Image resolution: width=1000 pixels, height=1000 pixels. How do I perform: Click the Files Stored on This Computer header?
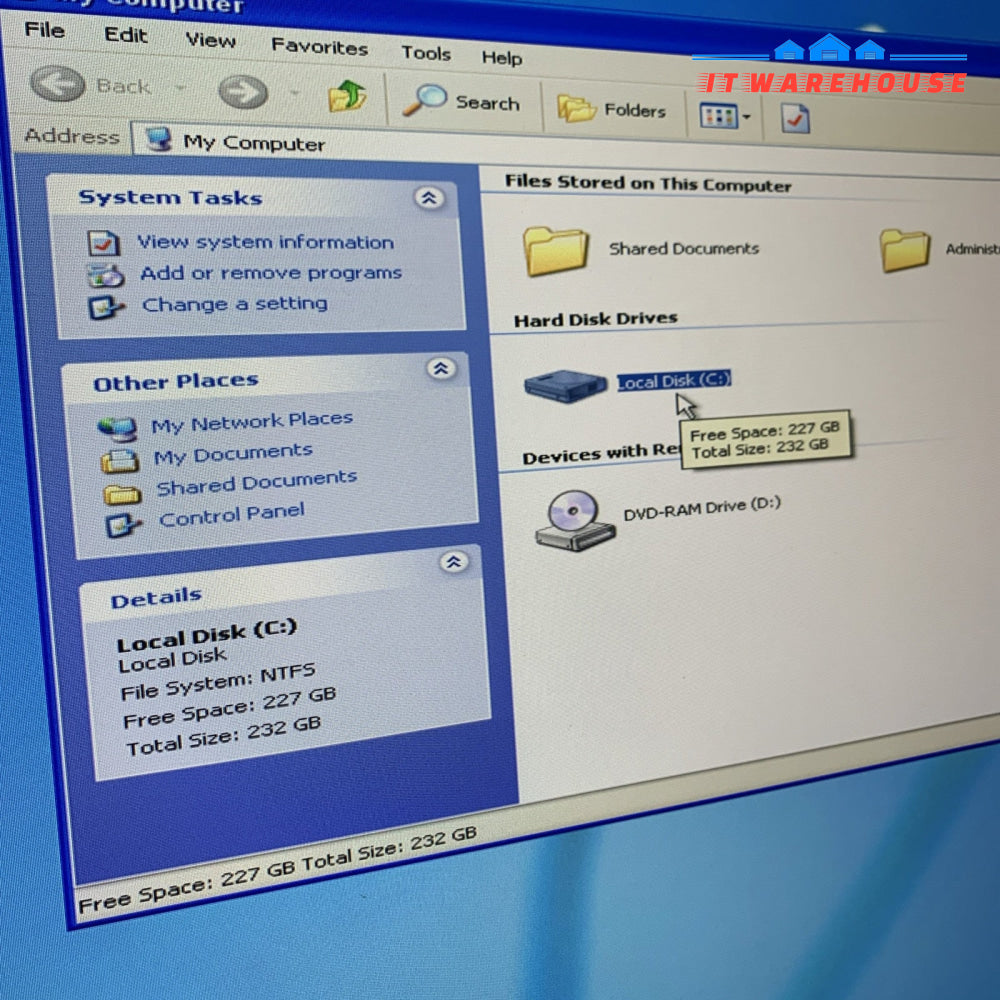click(648, 184)
